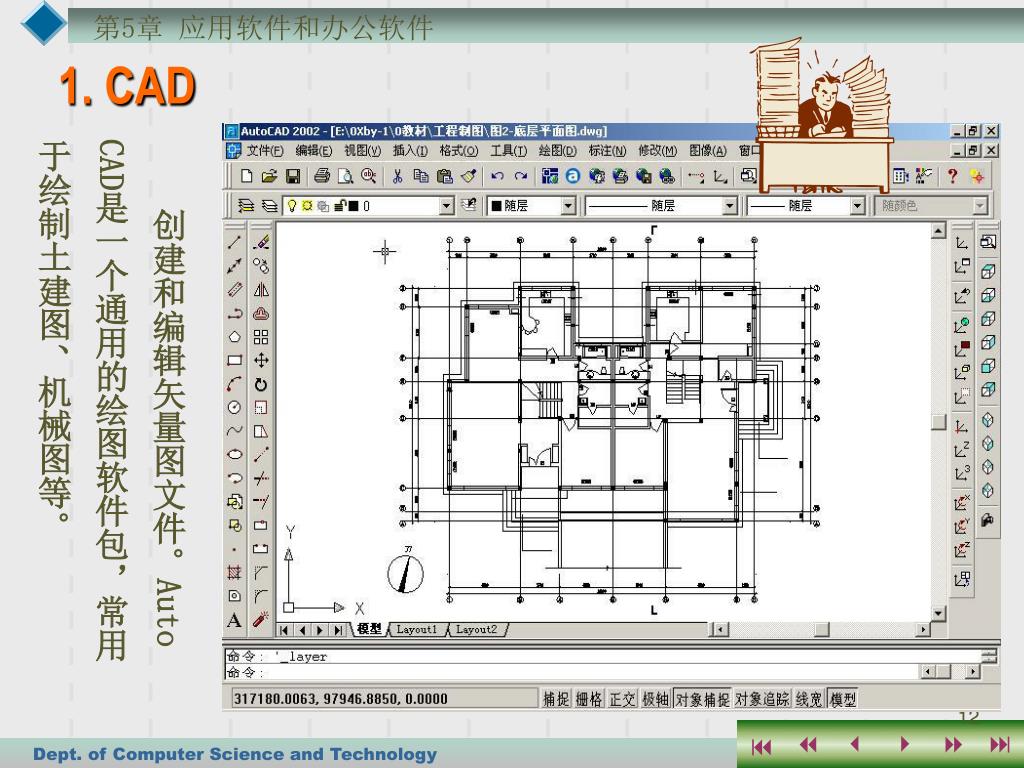Toggle the layer on/off lightbulb icon

(x=292, y=206)
